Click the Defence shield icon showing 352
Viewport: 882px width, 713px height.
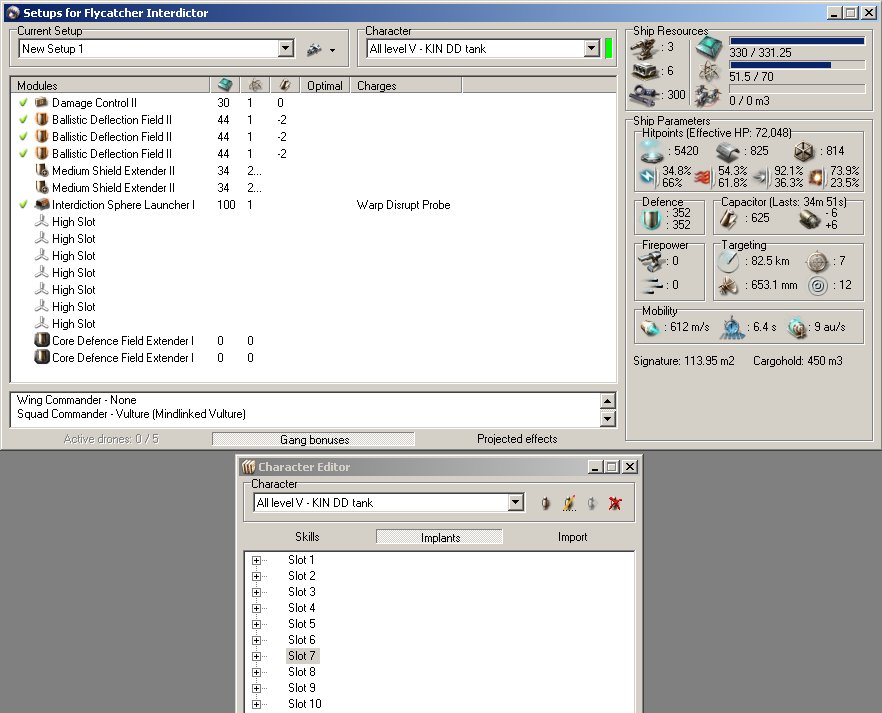(652, 219)
